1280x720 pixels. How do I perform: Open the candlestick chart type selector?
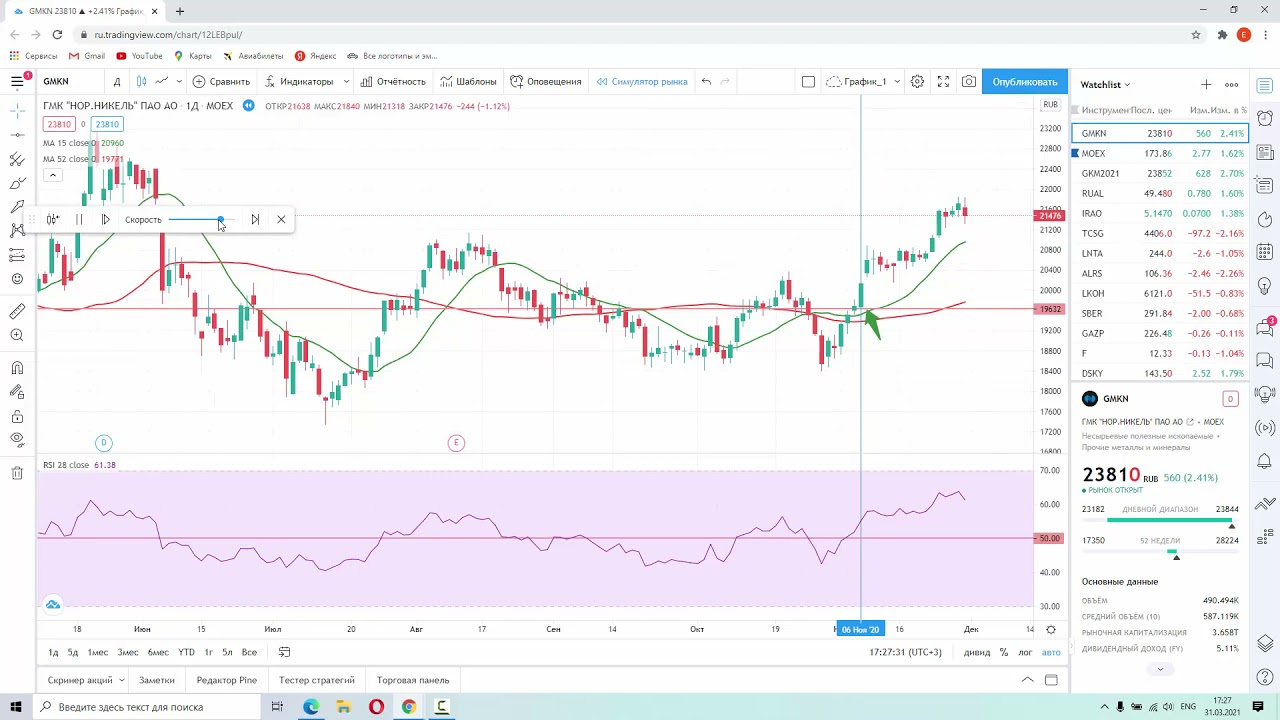(x=141, y=82)
